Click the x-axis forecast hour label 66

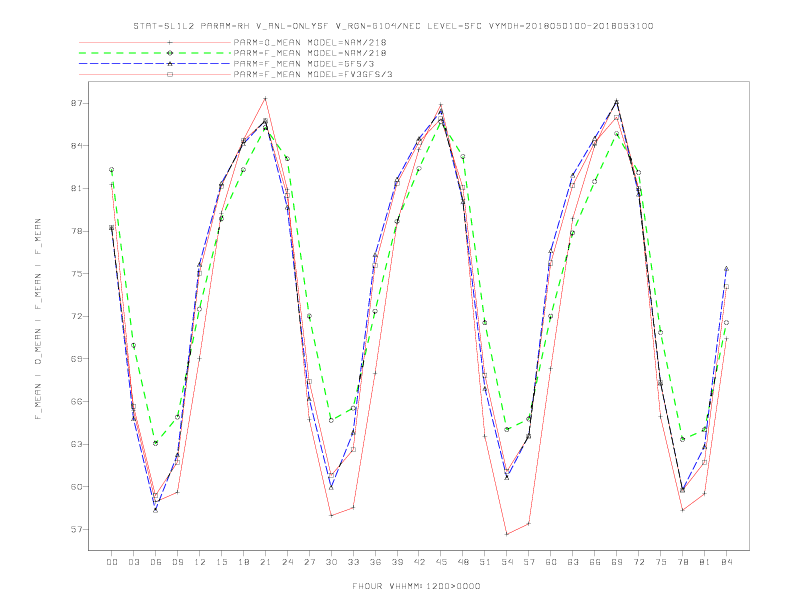[595, 562]
